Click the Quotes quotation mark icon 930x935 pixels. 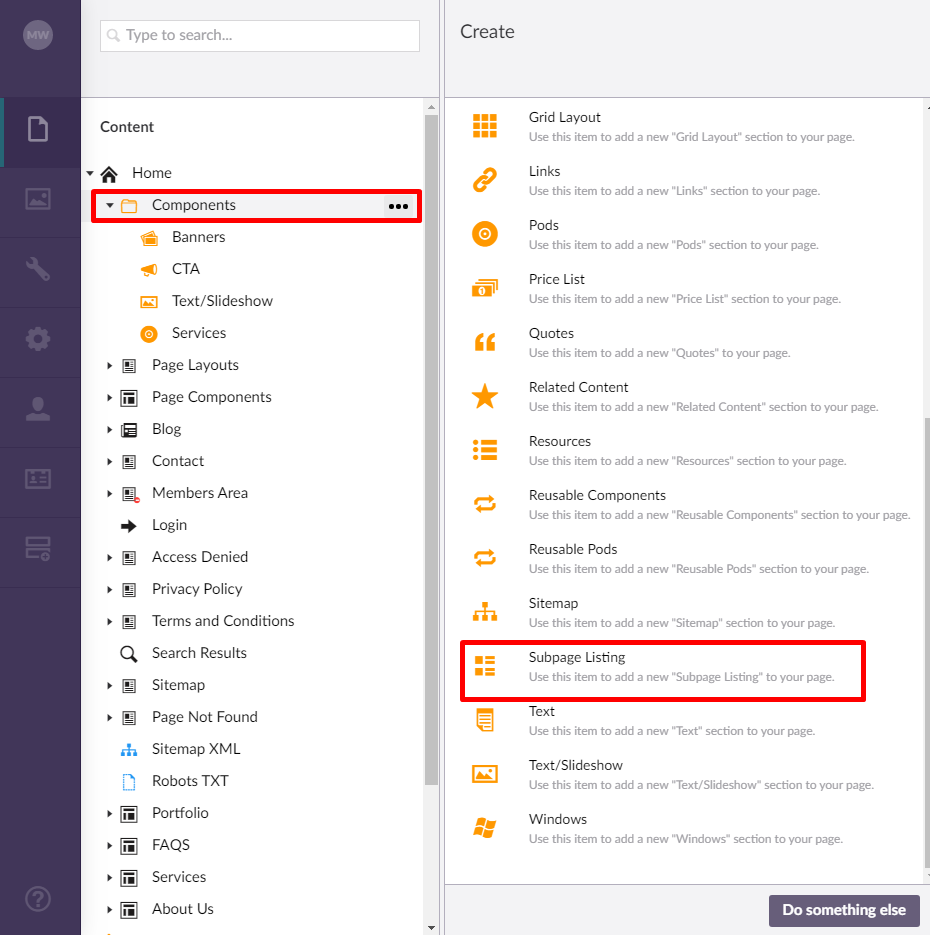tap(485, 342)
